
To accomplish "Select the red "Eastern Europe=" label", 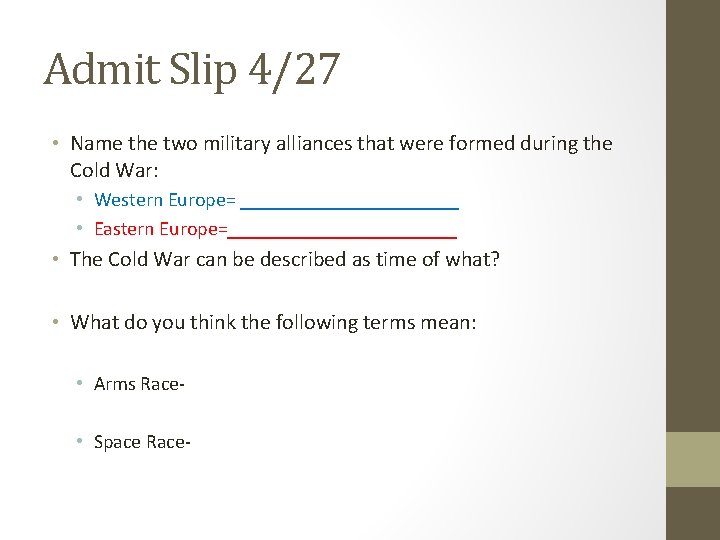I will coord(161,229).
